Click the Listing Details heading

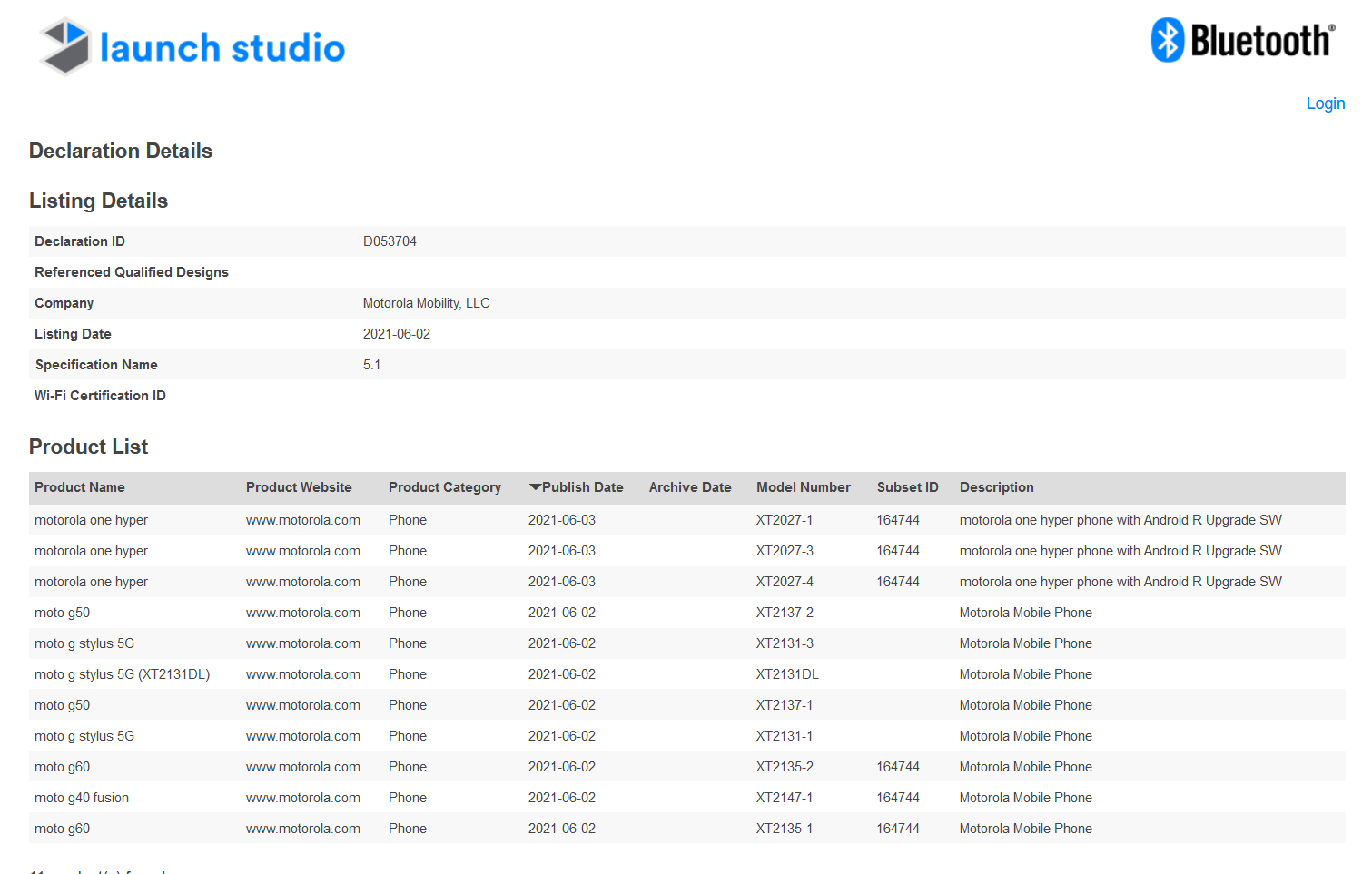(98, 201)
